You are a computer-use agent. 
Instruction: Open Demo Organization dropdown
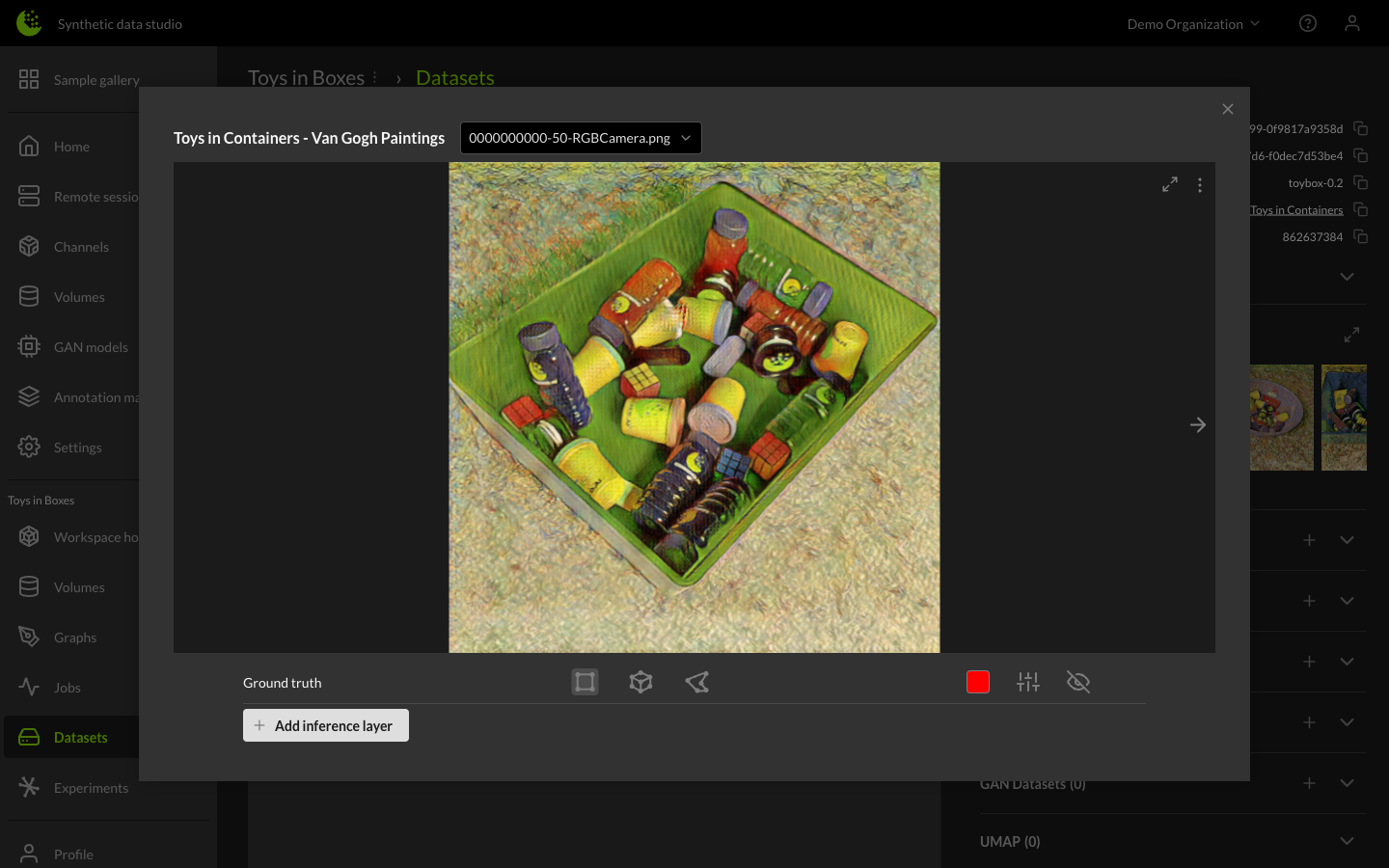coord(1193,24)
